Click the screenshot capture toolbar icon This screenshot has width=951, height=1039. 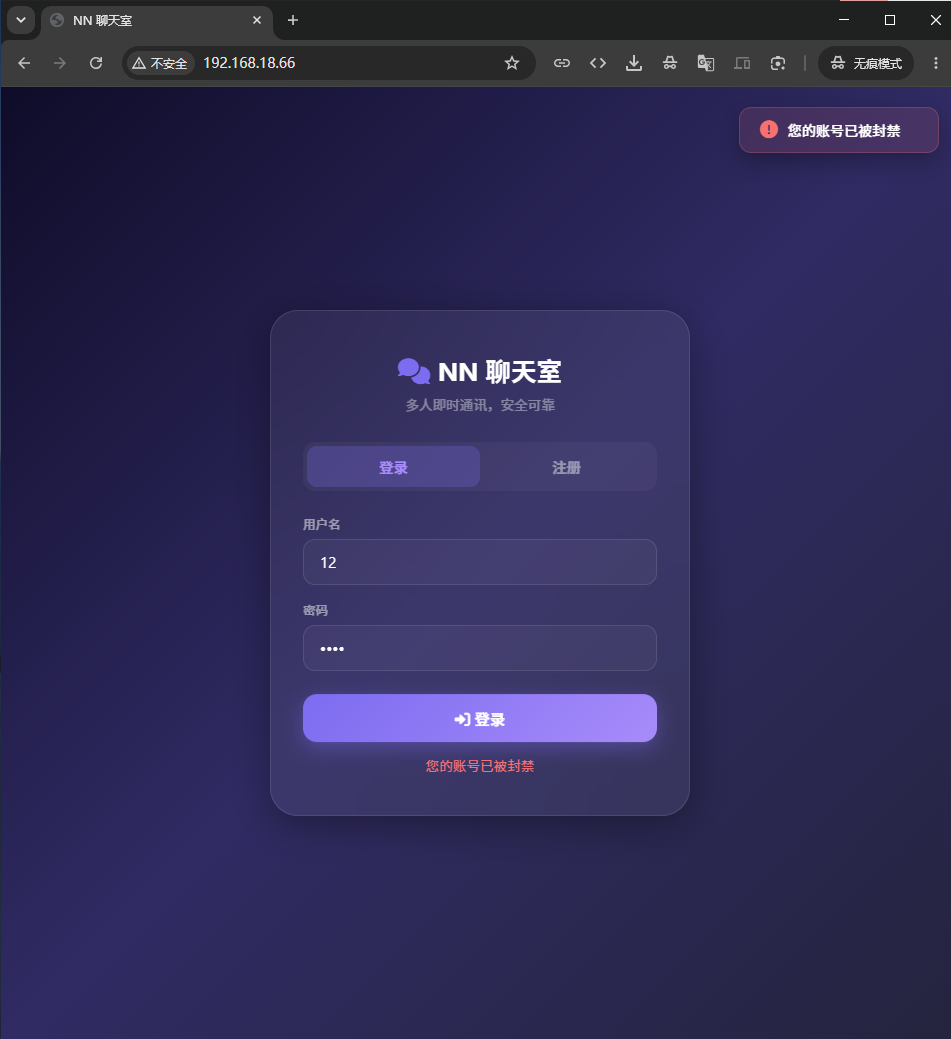click(778, 63)
